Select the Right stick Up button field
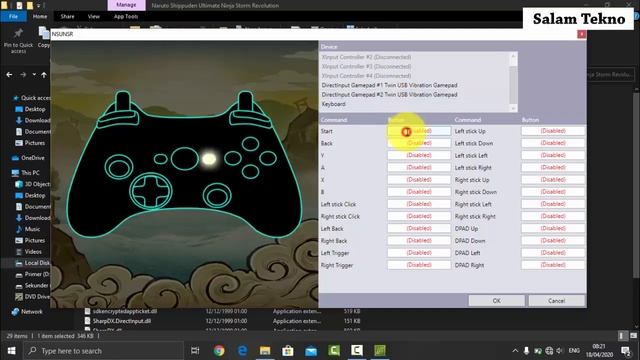Screen dimensions: 640x360 [553, 180]
